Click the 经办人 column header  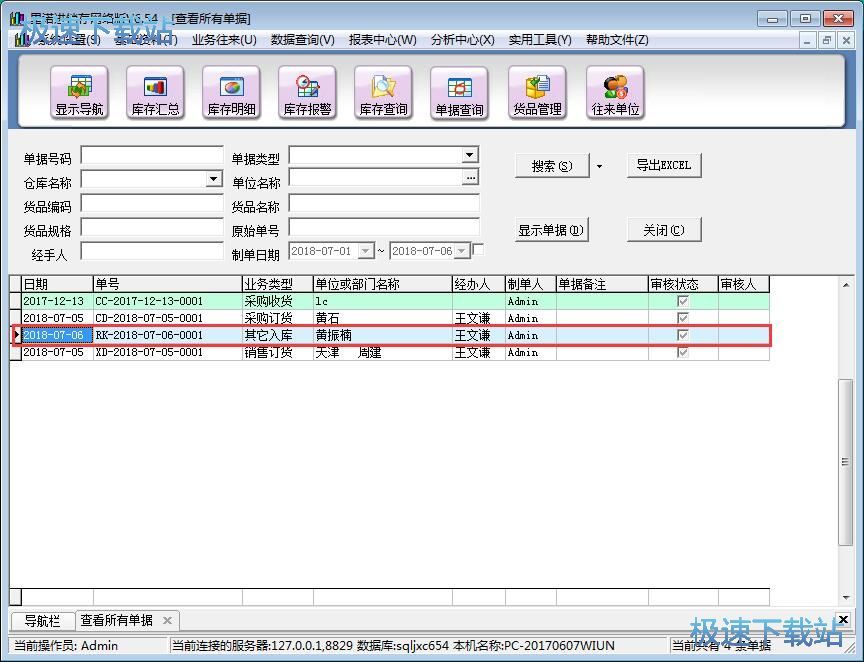pos(478,284)
